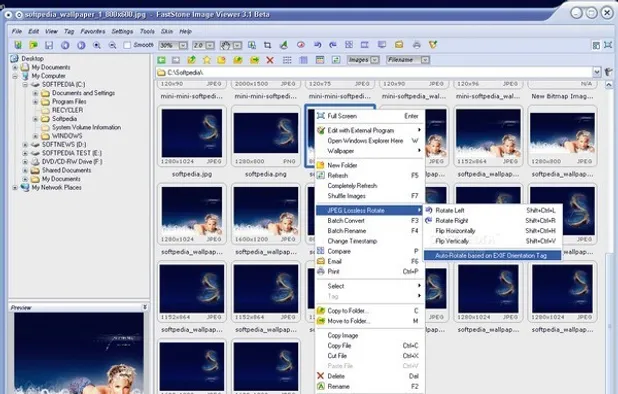Click the Red-Eye Removal icon
This screenshot has width=618, height=394.
[301, 45]
